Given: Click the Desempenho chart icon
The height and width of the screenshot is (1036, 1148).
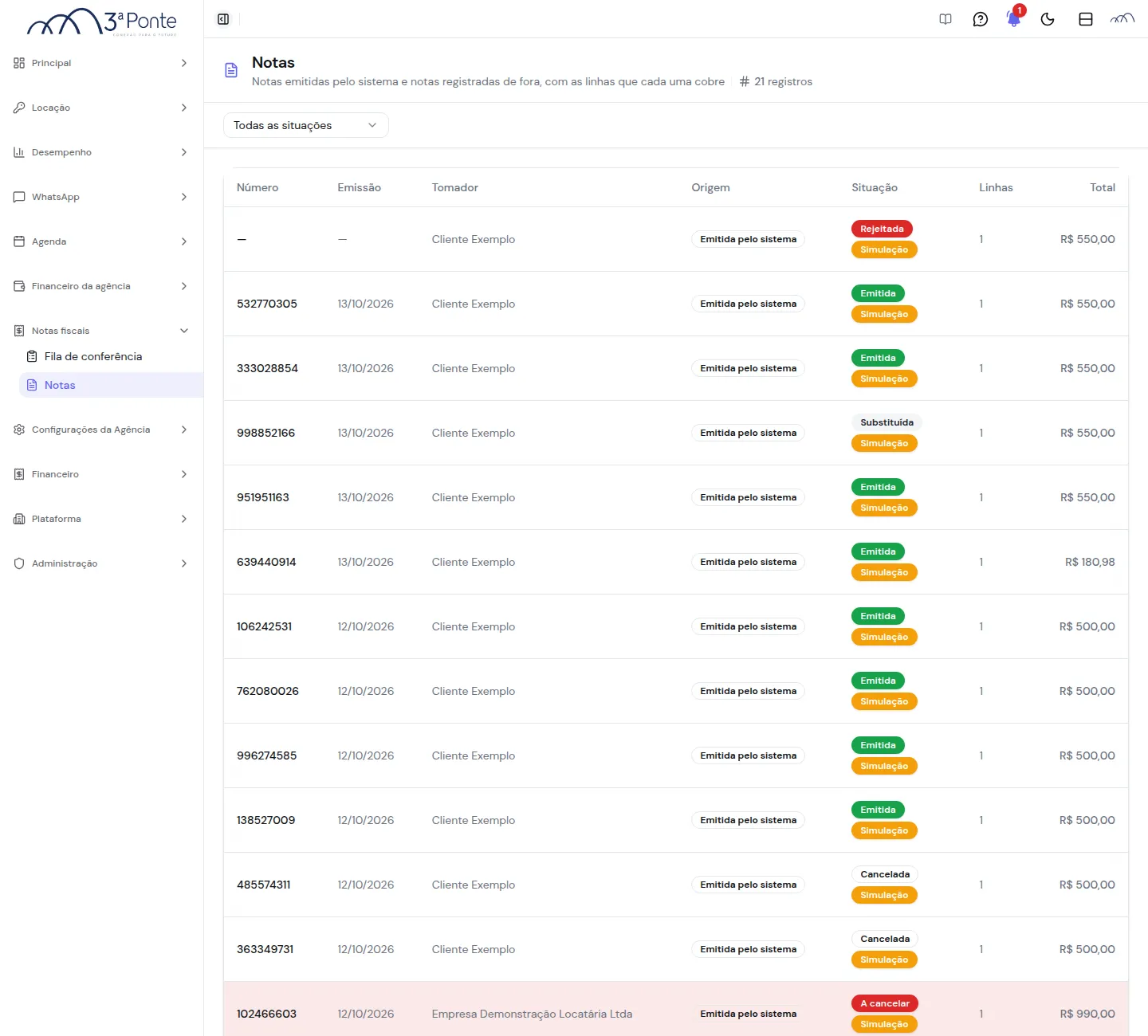Looking at the screenshot, I should tap(19, 152).
